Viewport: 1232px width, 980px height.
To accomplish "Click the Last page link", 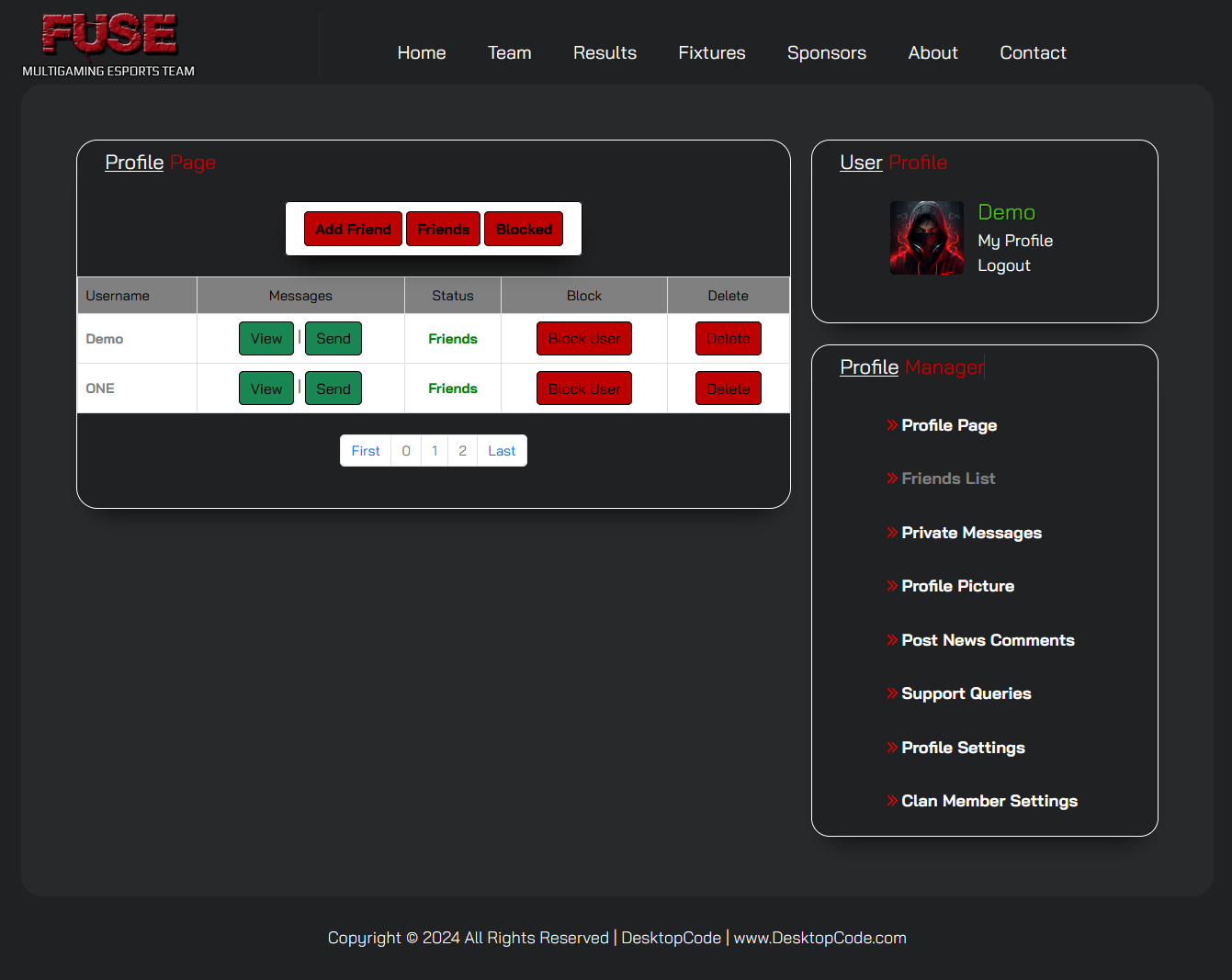I will 502,451.
